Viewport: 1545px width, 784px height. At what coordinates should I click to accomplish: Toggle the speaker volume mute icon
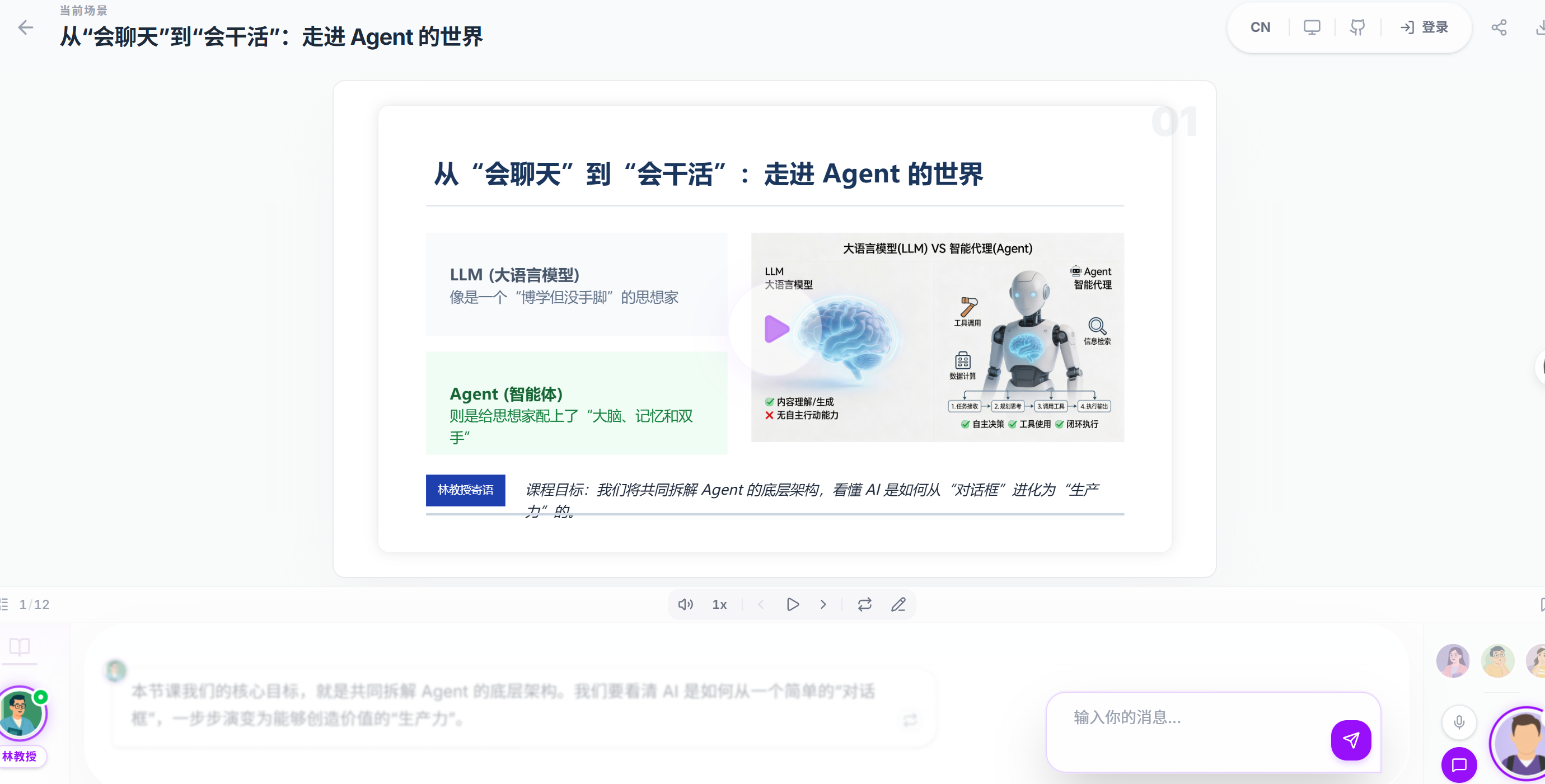coord(686,604)
